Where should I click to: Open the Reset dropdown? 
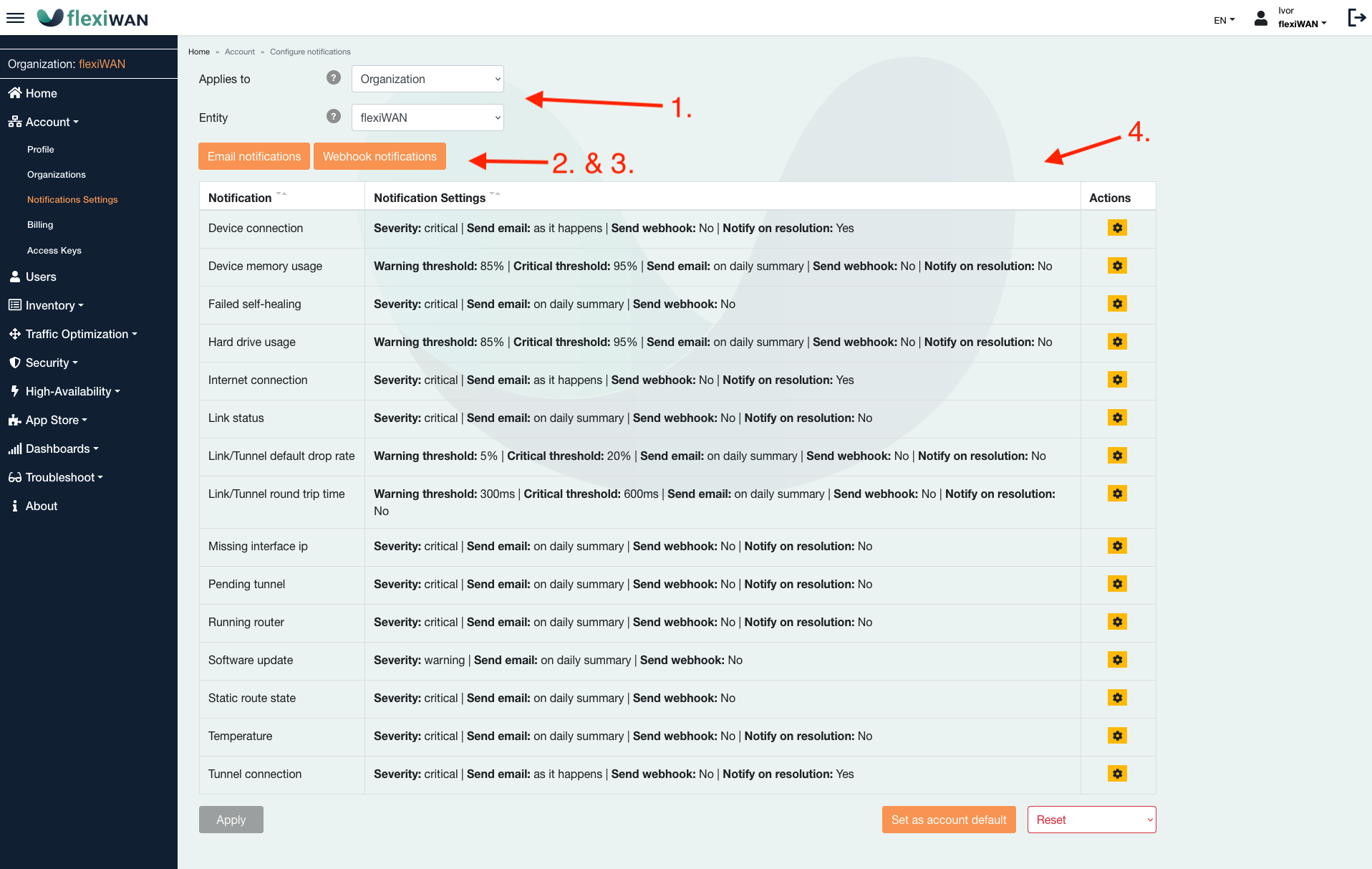point(1091,820)
